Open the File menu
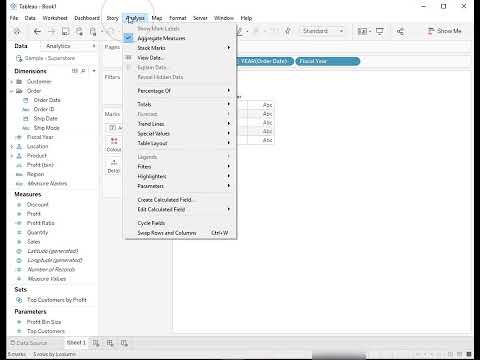The width and height of the screenshot is (480, 360). (14, 18)
